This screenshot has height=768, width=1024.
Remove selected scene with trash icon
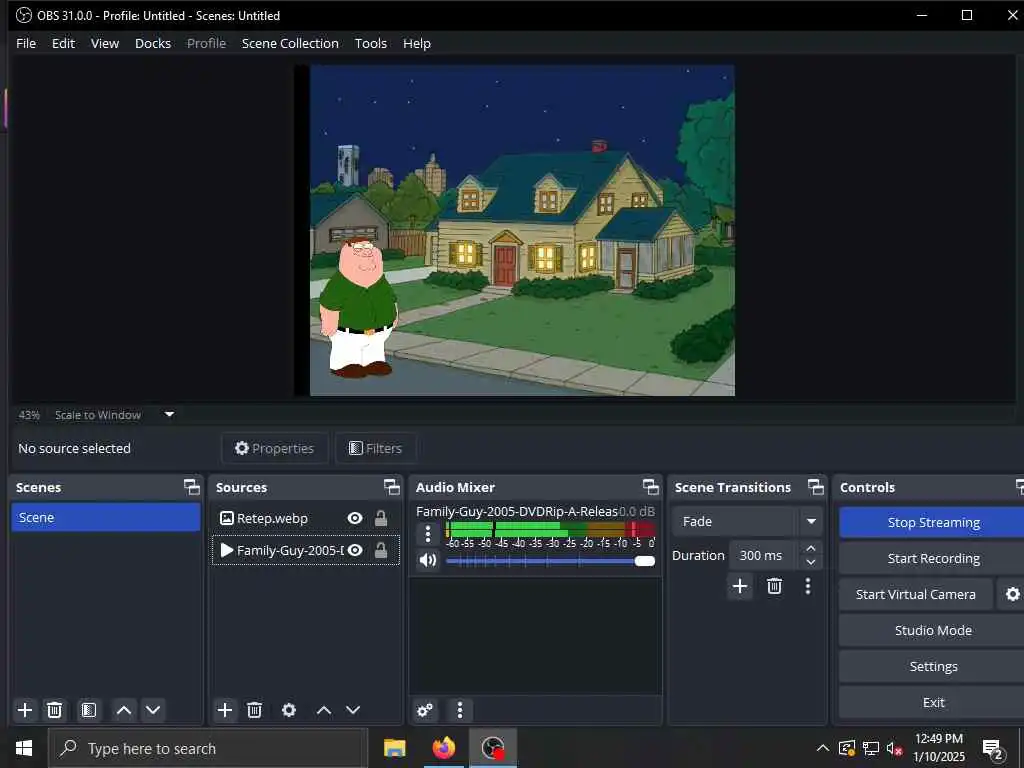pyautogui.click(x=55, y=710)
